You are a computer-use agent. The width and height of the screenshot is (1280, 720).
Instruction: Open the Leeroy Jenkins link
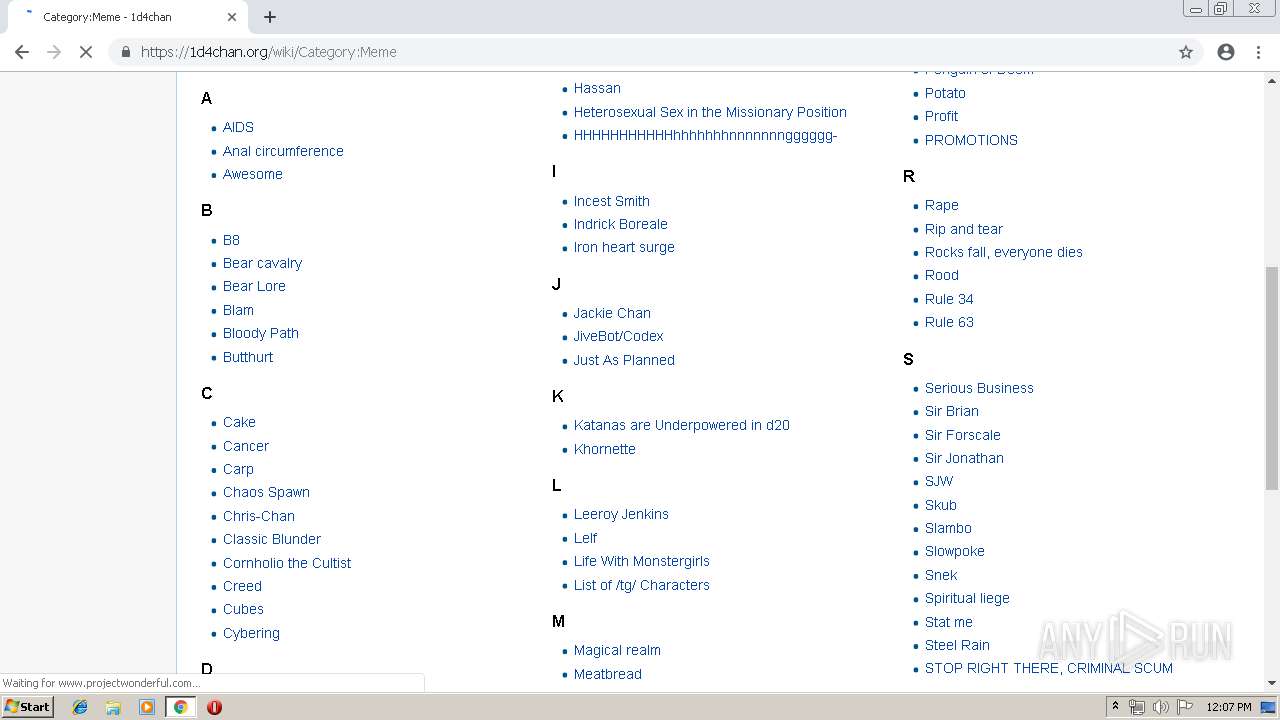click(x=621, y=514)
